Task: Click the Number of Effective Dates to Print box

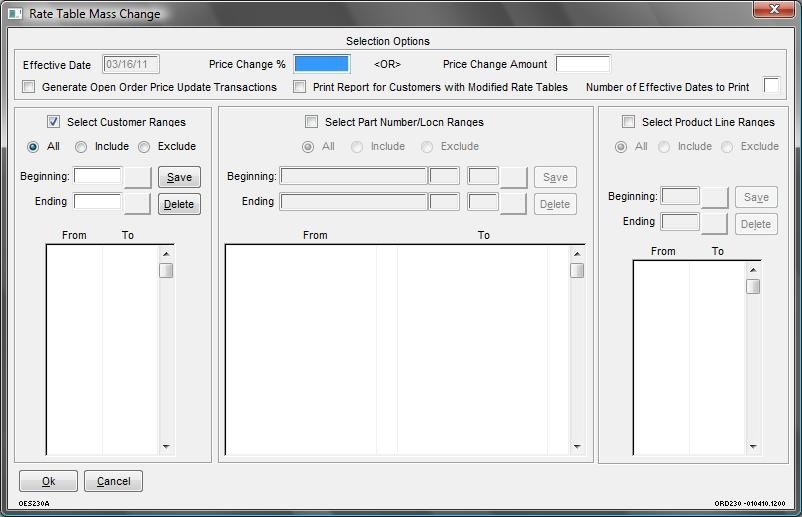Action: (x=771, y=85)
